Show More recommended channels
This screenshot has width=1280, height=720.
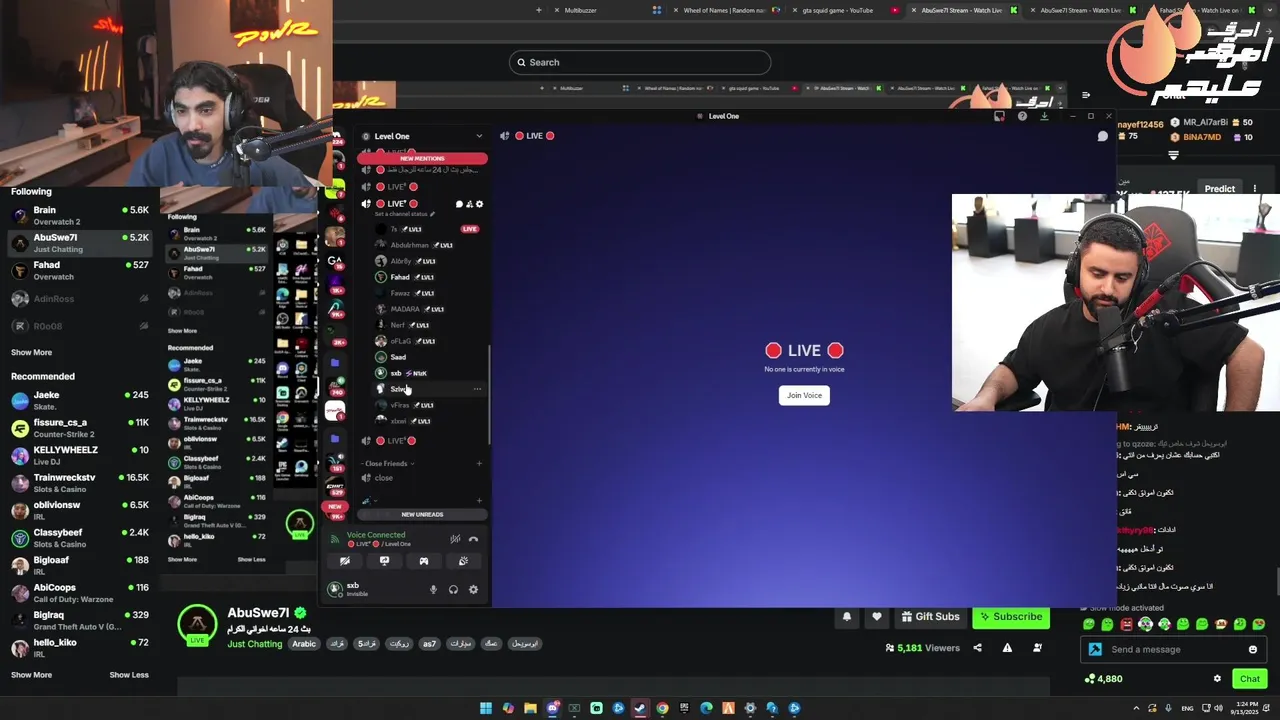pyautogui.click(x=31, y=675)
